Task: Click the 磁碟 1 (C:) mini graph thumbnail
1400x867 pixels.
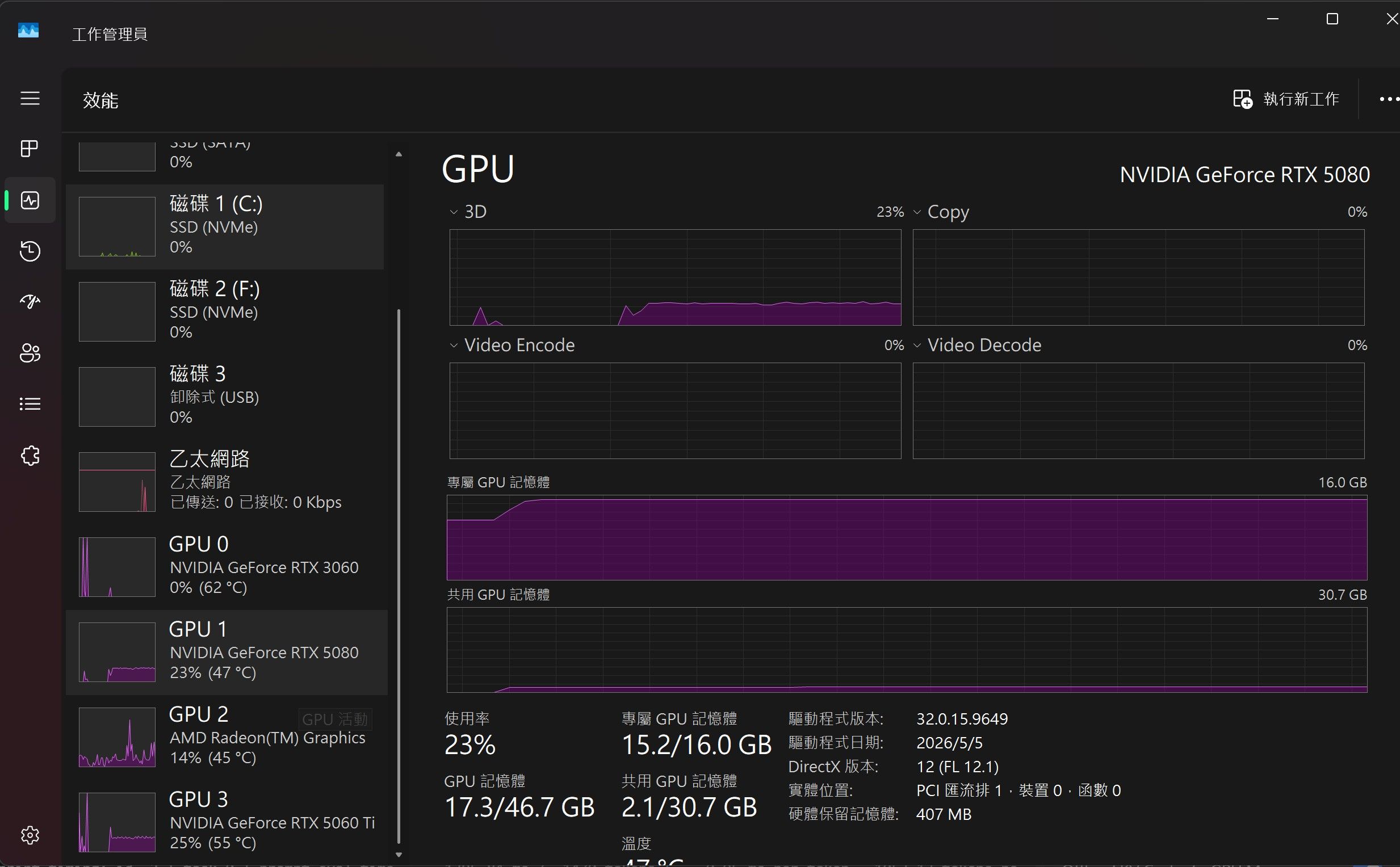Action: (x=117, y=226)
